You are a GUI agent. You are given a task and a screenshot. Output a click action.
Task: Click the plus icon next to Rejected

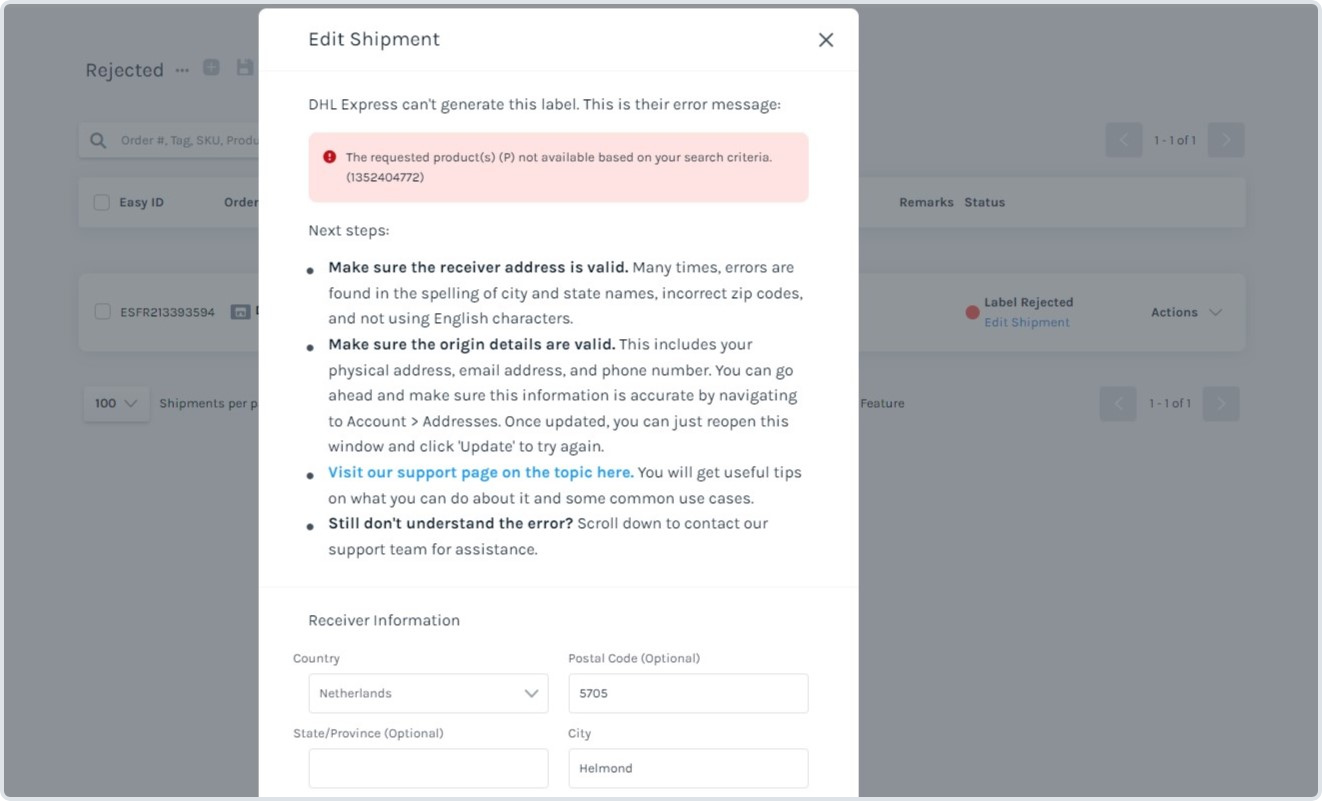click(x=211, y=68)
